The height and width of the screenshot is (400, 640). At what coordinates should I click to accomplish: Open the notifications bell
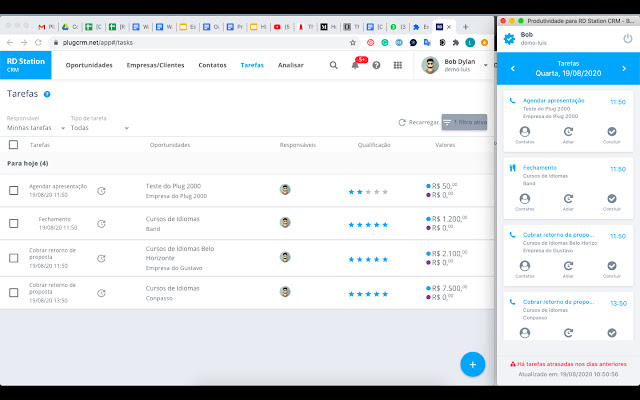[355, 65]
